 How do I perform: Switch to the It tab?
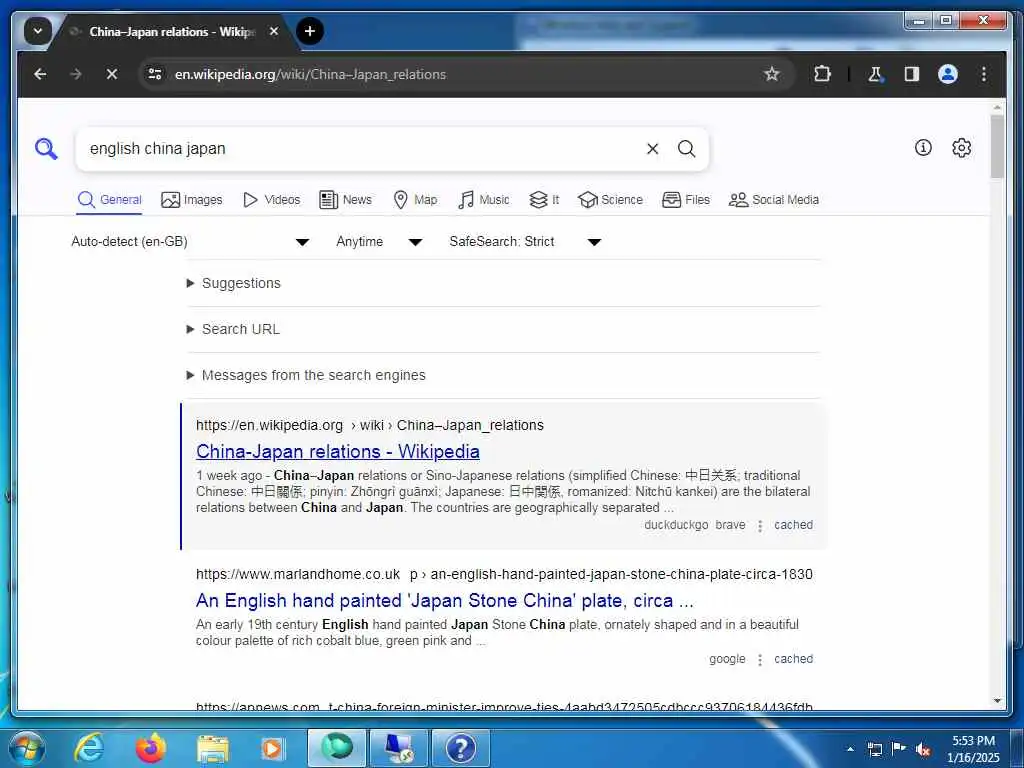click(544, 200)
